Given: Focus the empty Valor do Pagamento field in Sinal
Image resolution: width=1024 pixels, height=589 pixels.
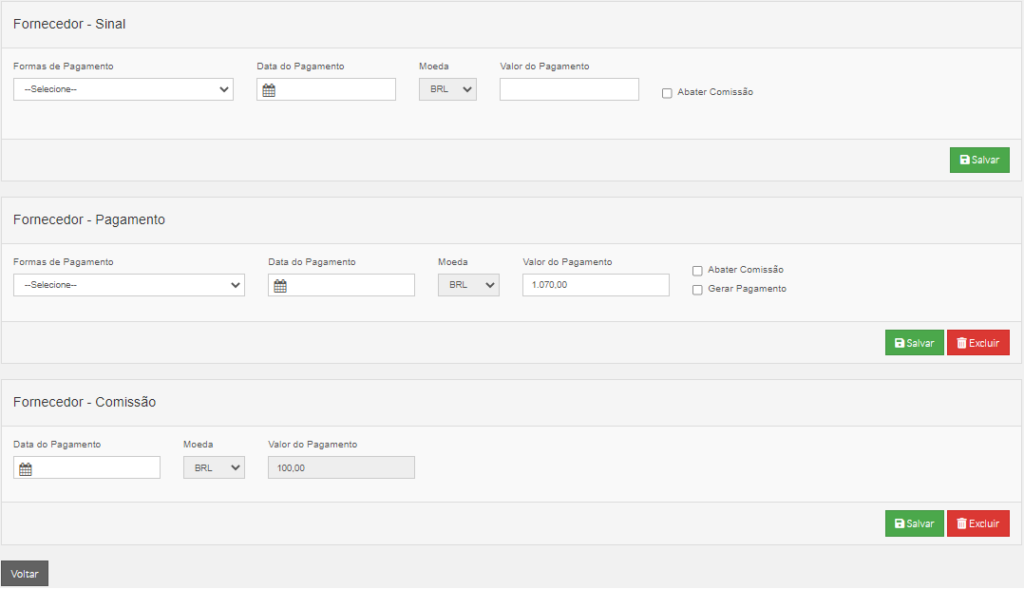Looking at the screenshot, I should point(569,89).
